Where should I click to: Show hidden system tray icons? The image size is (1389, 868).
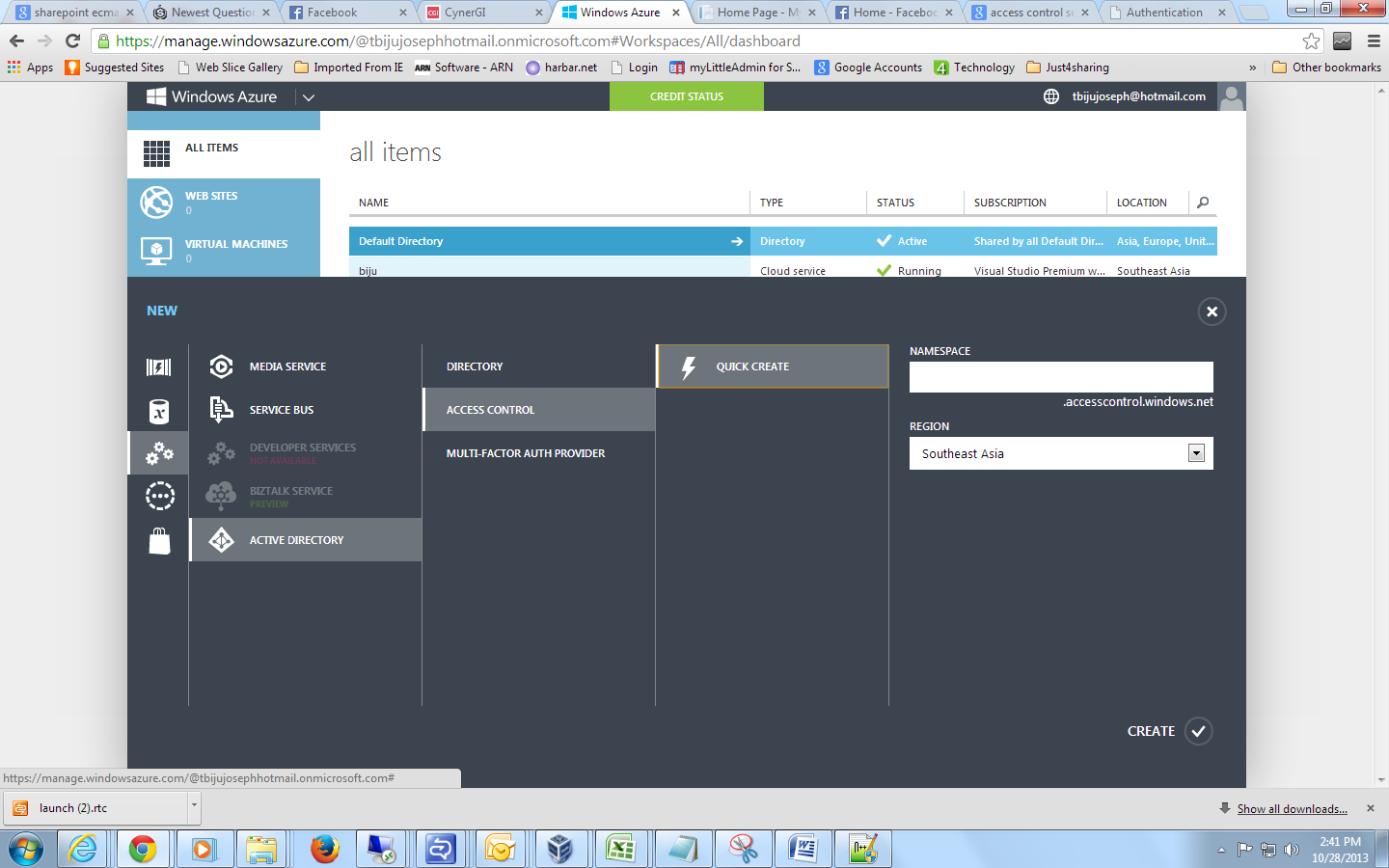pos(1221,850)
